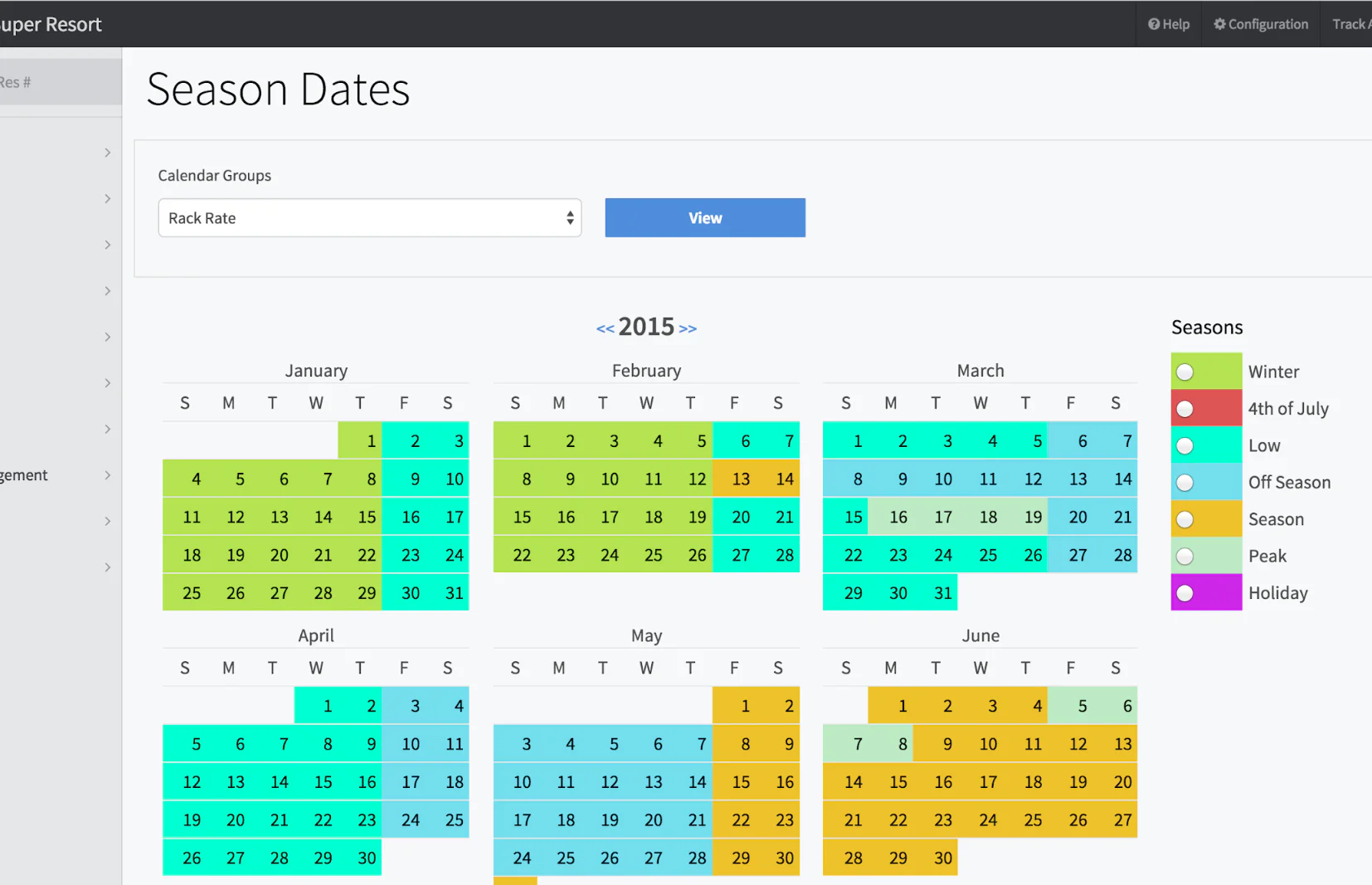Click March 17 in the calendar

coord(936,518)
